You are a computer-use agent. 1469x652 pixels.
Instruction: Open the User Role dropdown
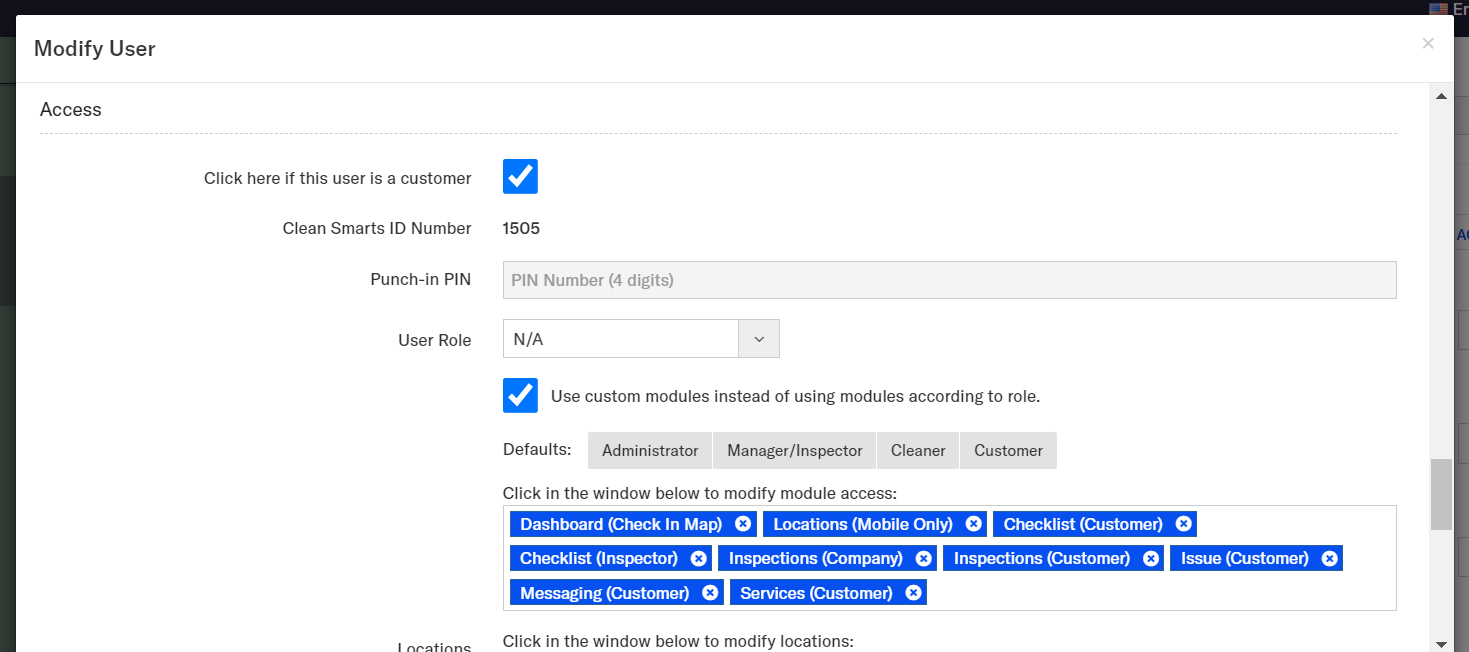[621, 339]
